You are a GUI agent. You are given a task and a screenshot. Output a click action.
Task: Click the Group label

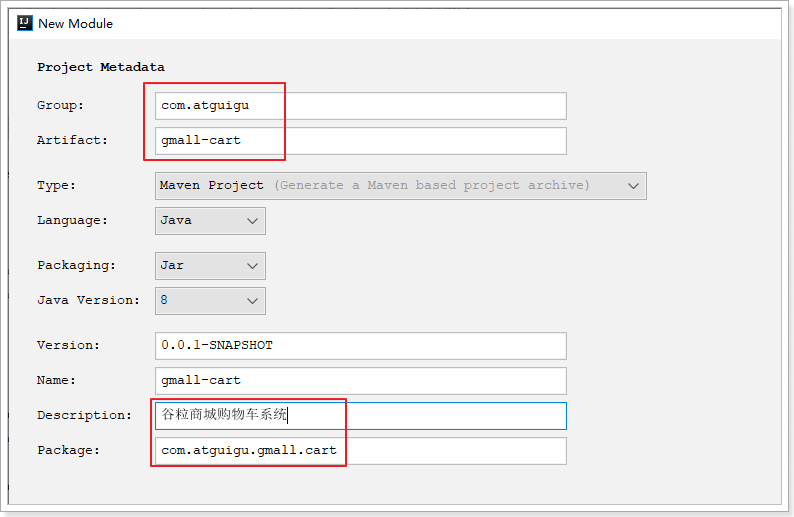click(61, 106)
